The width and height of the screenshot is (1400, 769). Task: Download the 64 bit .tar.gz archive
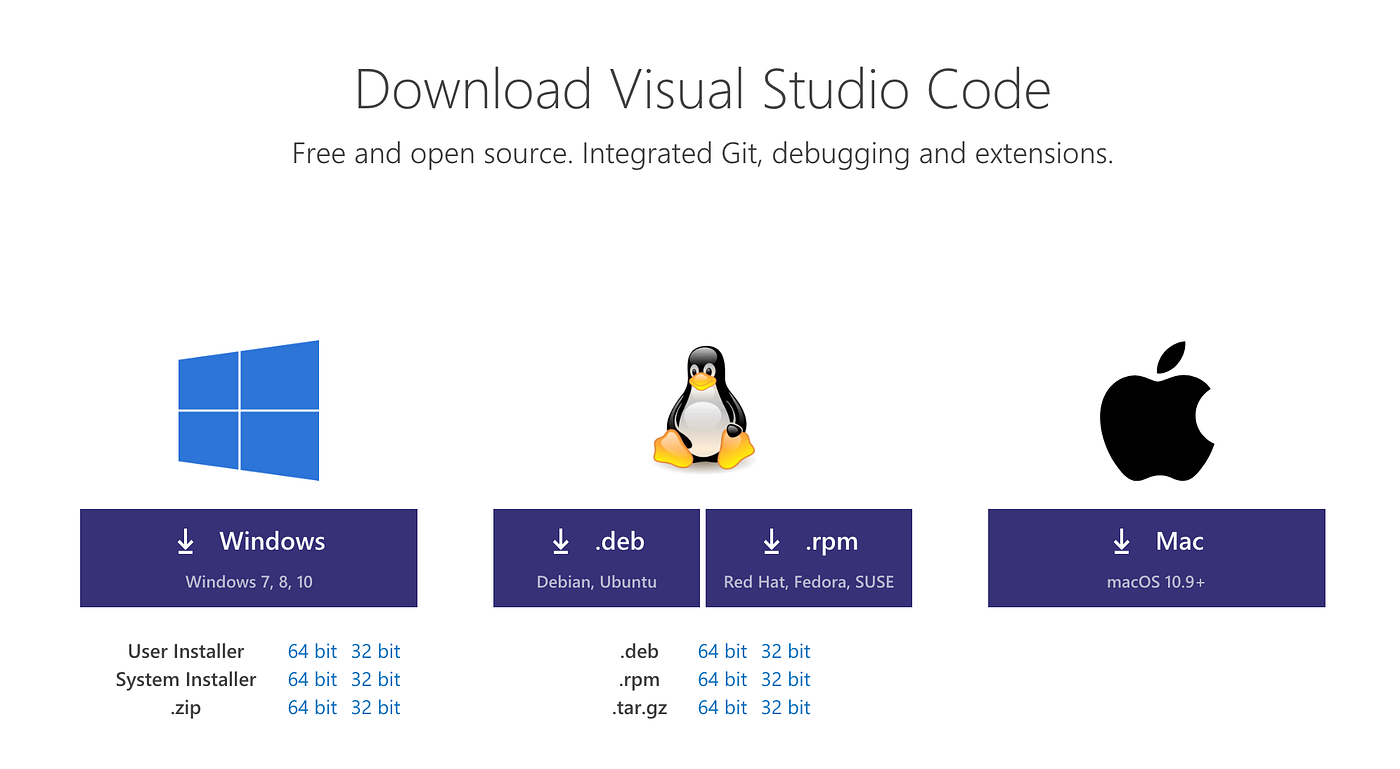(723, 707)
